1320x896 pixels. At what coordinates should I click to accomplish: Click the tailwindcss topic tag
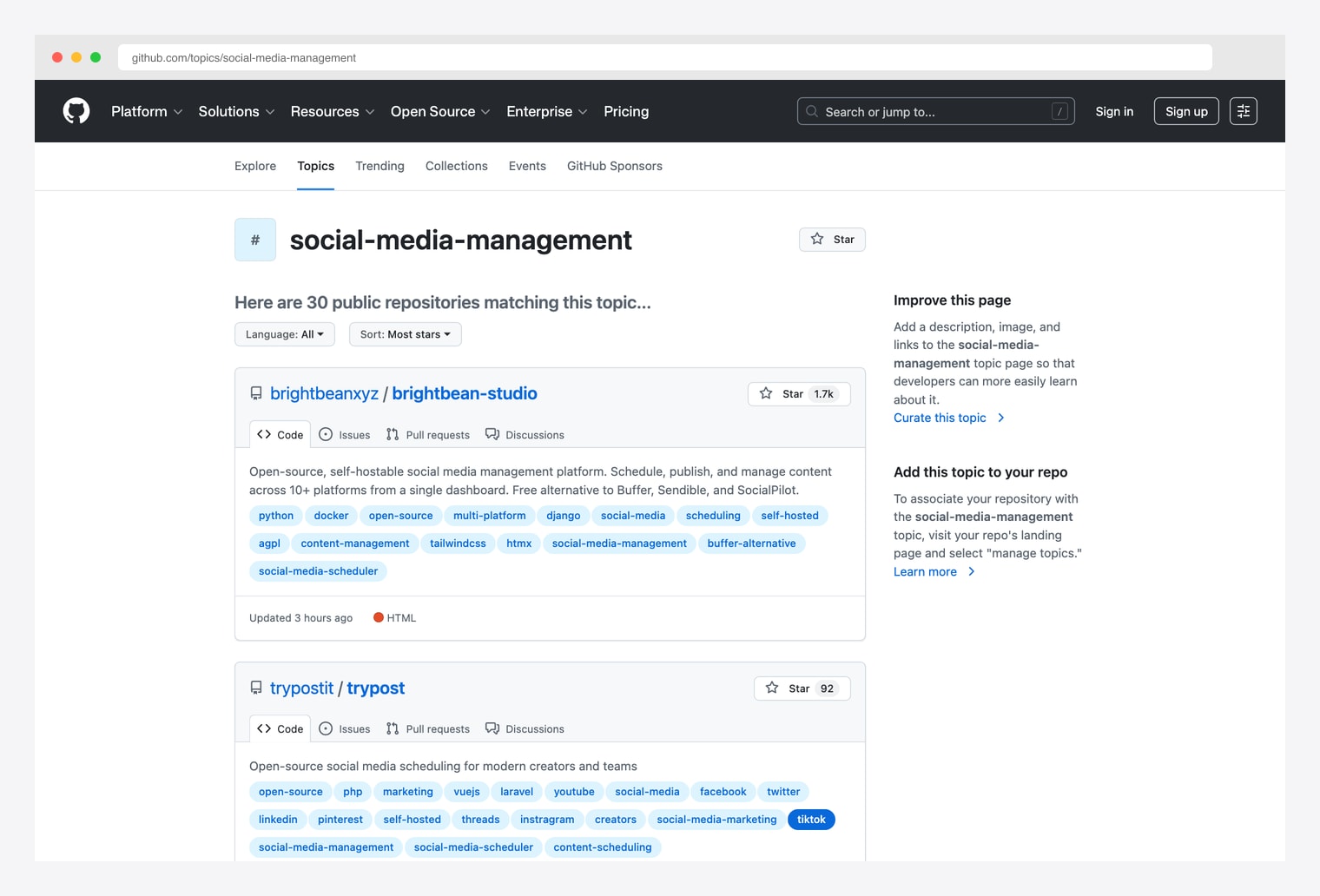458,544
